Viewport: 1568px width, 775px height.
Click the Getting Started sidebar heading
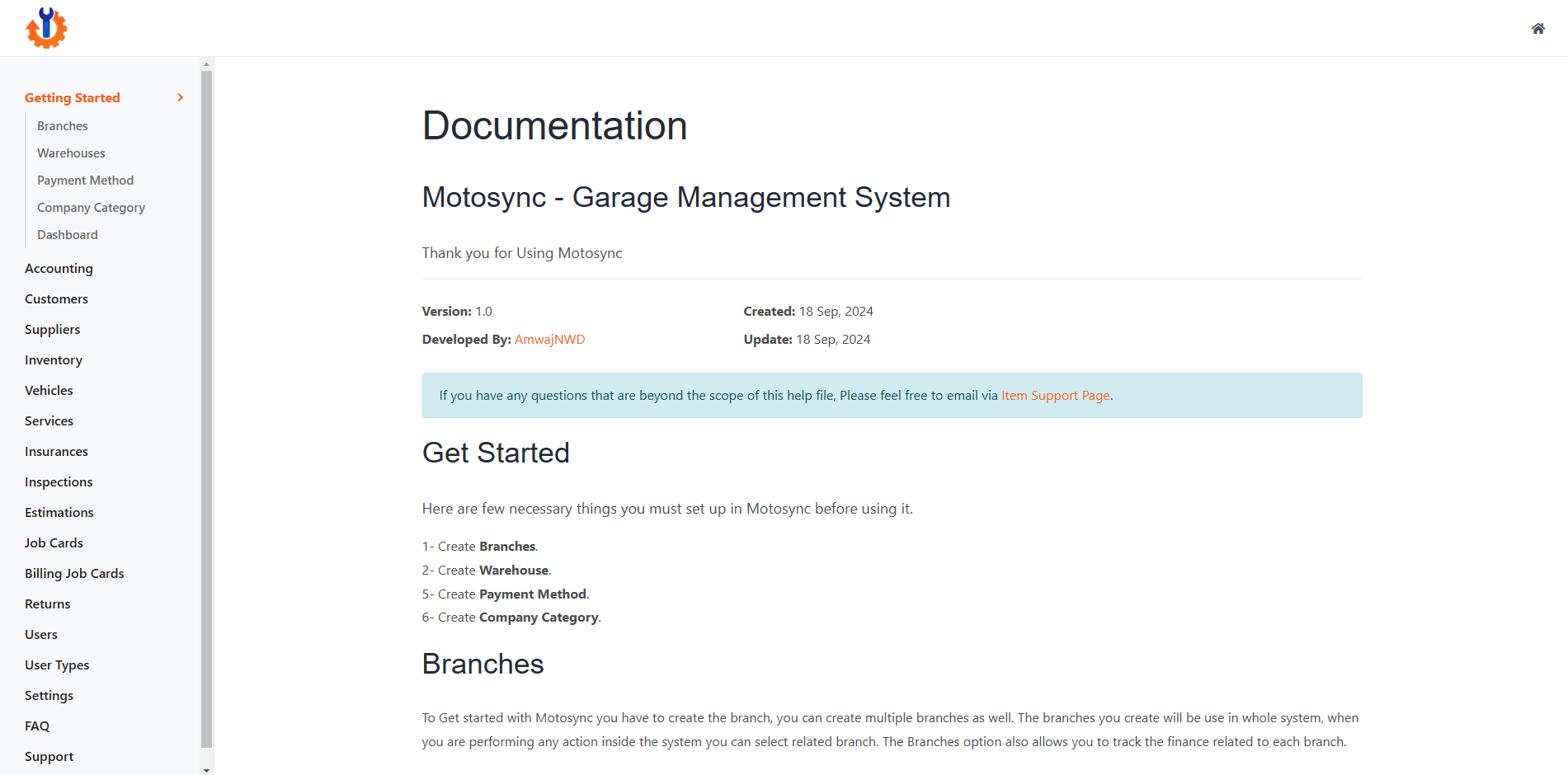click(x=73, y=97)
